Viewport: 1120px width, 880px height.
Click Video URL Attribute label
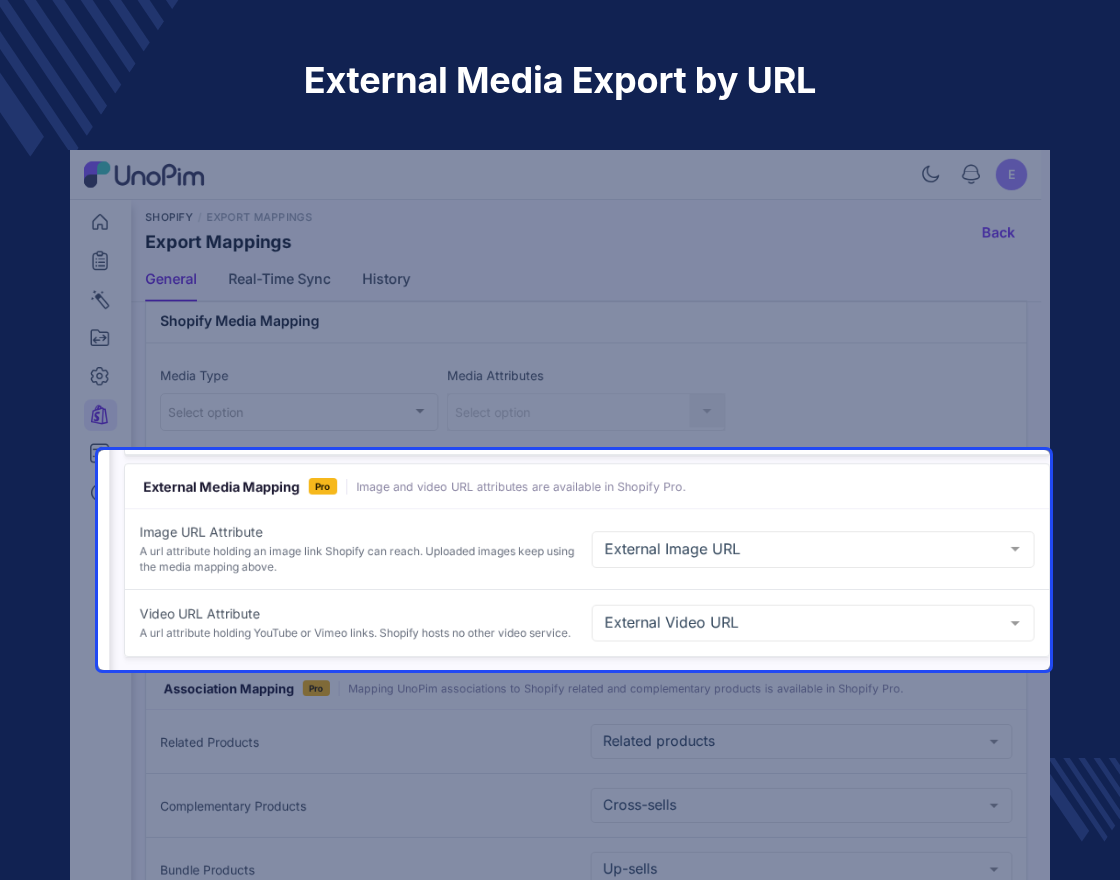coord(199,614)
